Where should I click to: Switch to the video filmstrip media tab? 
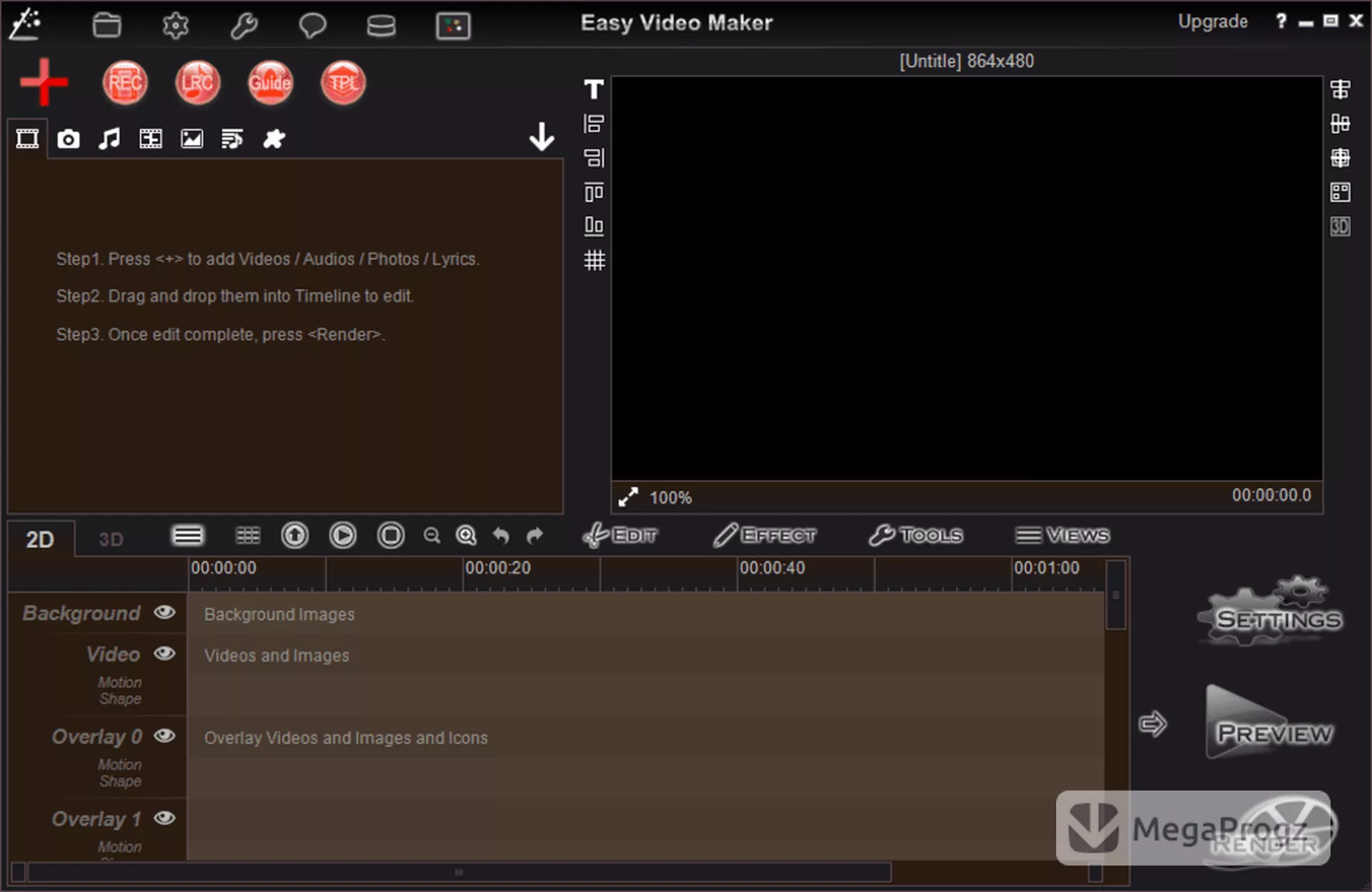pyautogui.click(x=27, y=139)
